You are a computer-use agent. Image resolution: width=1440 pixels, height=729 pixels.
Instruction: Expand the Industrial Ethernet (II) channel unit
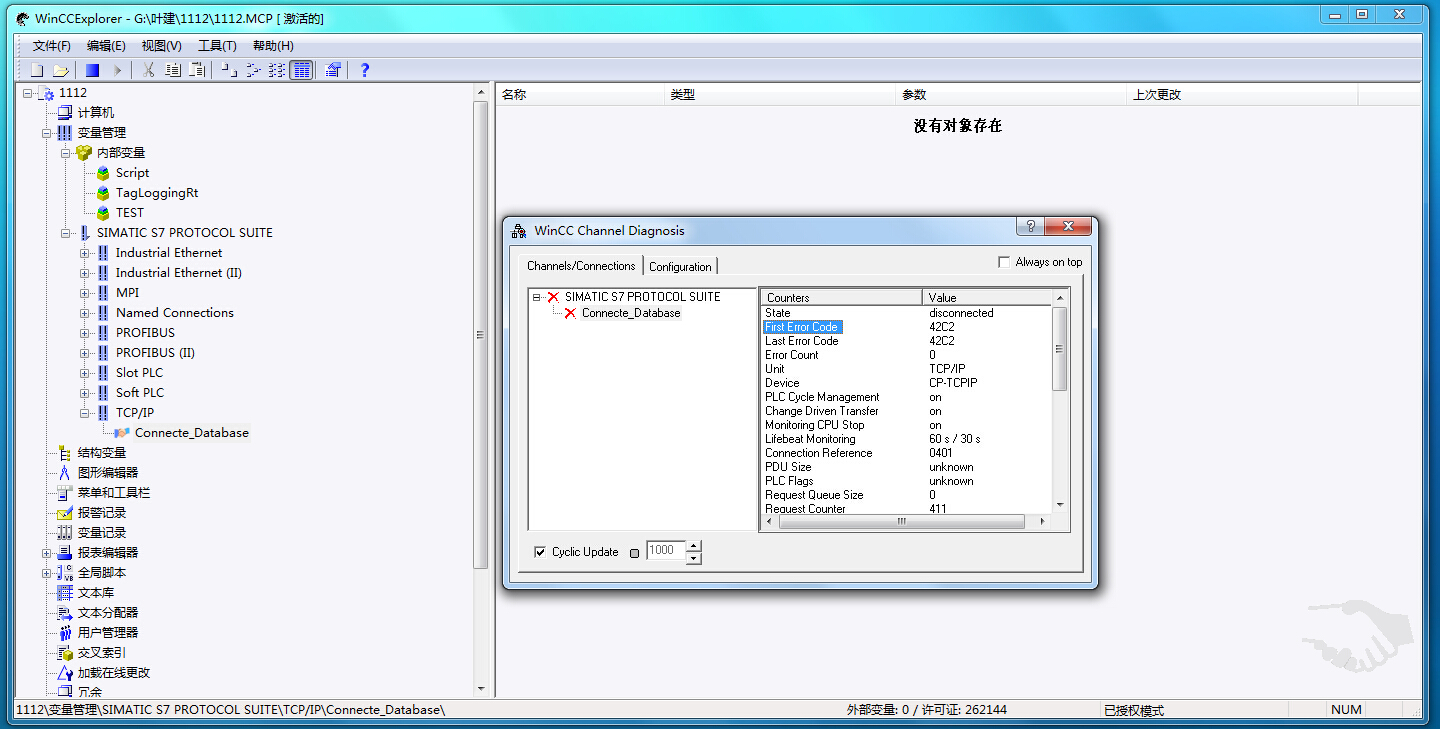(84, 273)
